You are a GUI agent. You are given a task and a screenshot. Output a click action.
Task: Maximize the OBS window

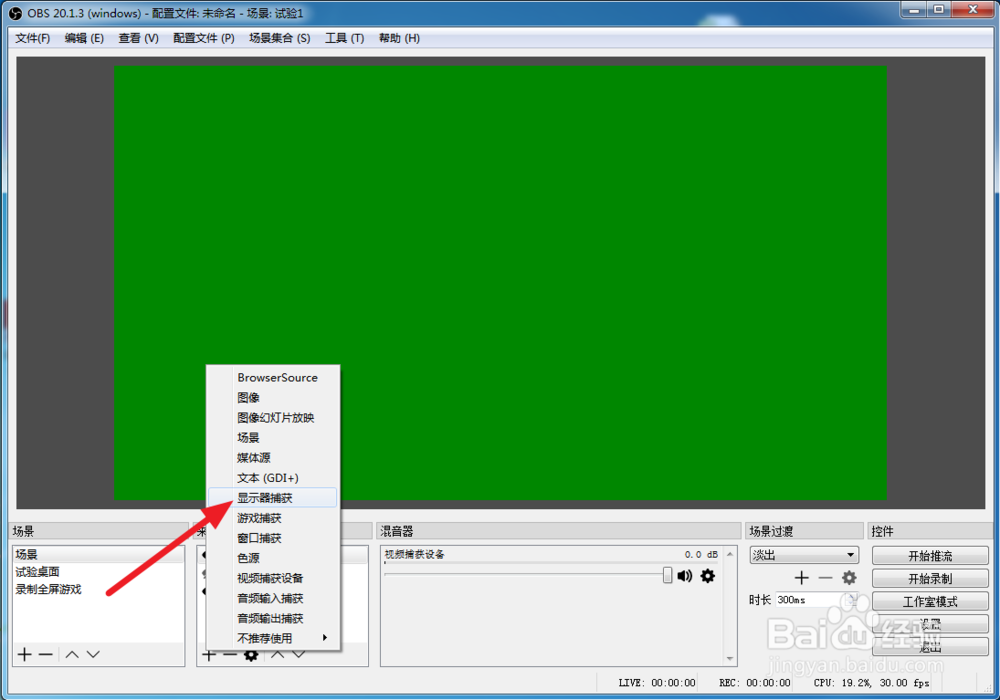(x=938, y=10)
